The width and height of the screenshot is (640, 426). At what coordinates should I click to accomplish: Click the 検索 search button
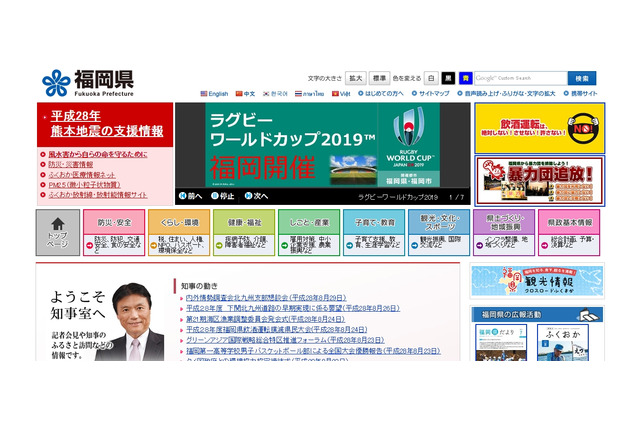tap(582, 78)
